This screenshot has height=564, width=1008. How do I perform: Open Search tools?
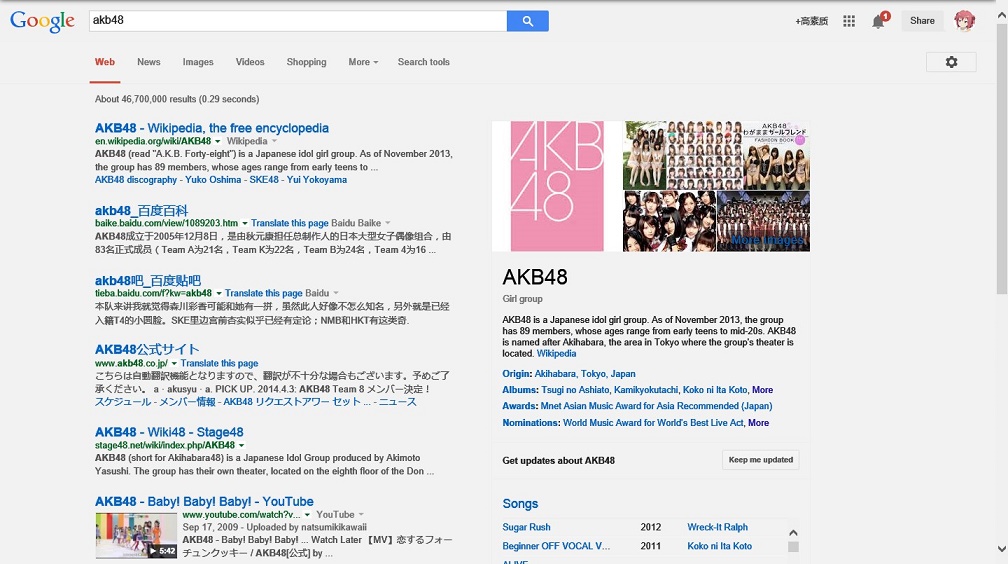coord(424,62)
